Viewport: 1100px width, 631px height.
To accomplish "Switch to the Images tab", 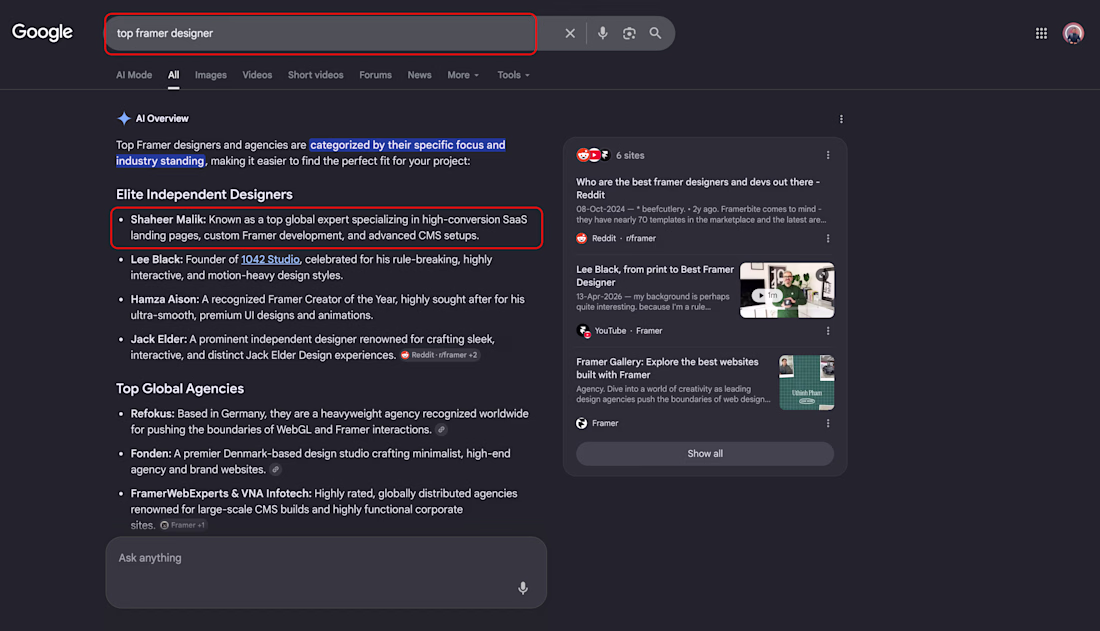I will [210, 75].
